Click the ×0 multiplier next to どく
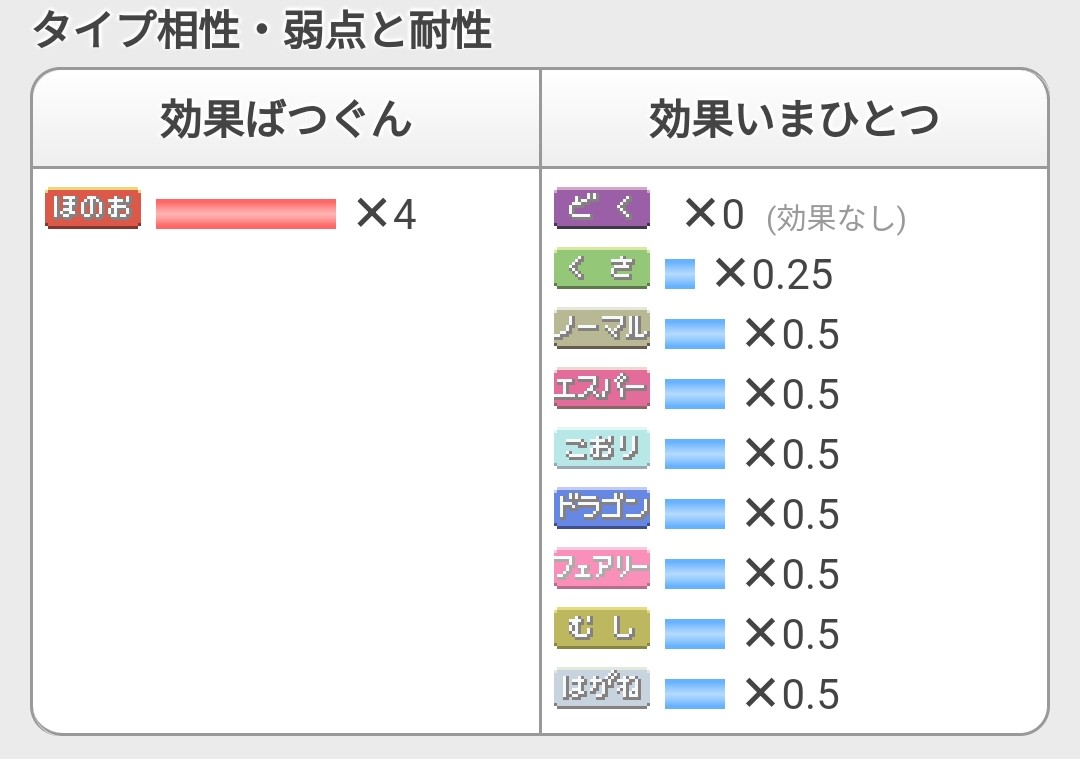The width and height of the screenshot is (1080, 759). pos(714,214)
